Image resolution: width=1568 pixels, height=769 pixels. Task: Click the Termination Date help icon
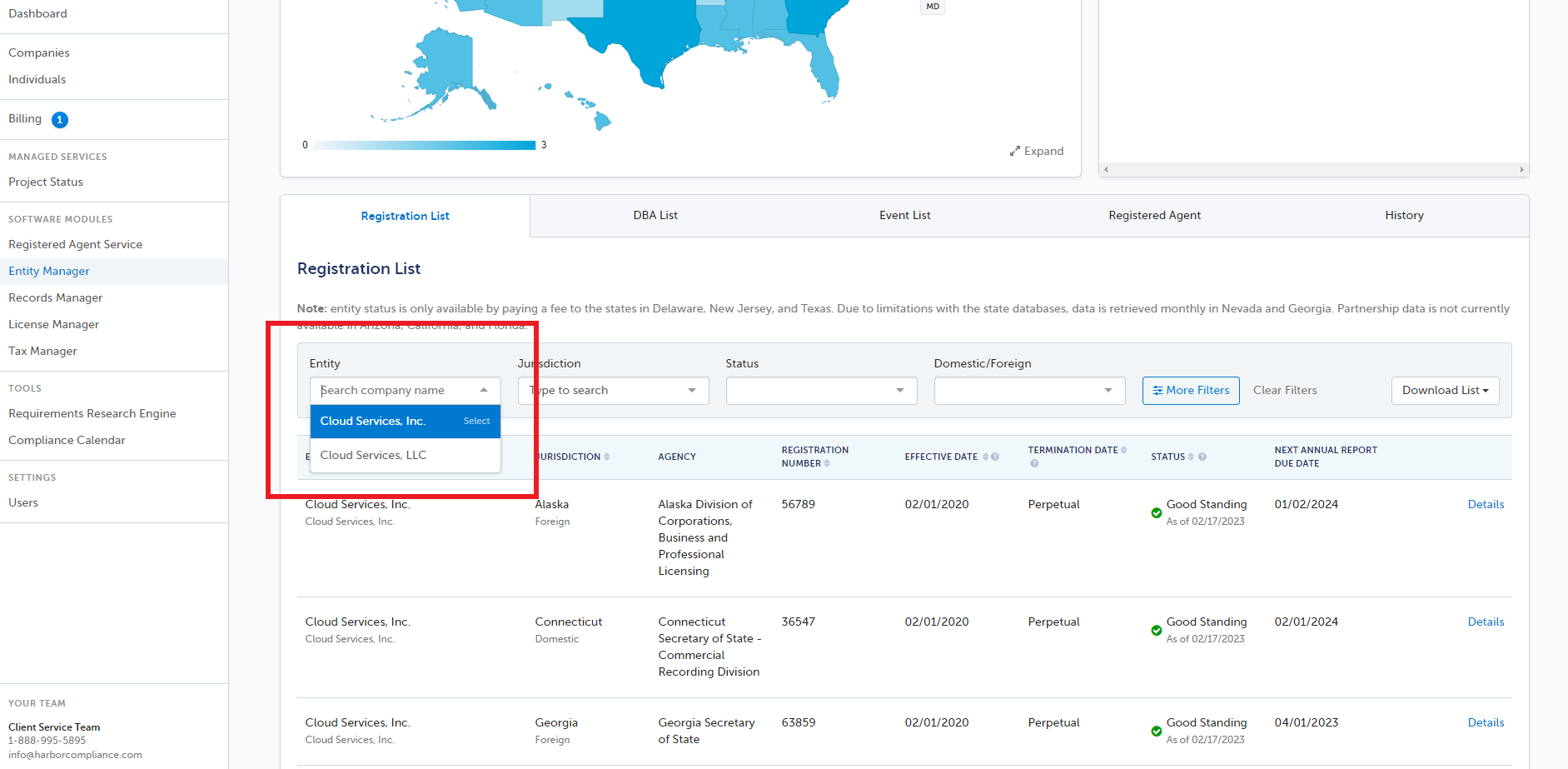pyautogui.click(x=1034, y=463)
